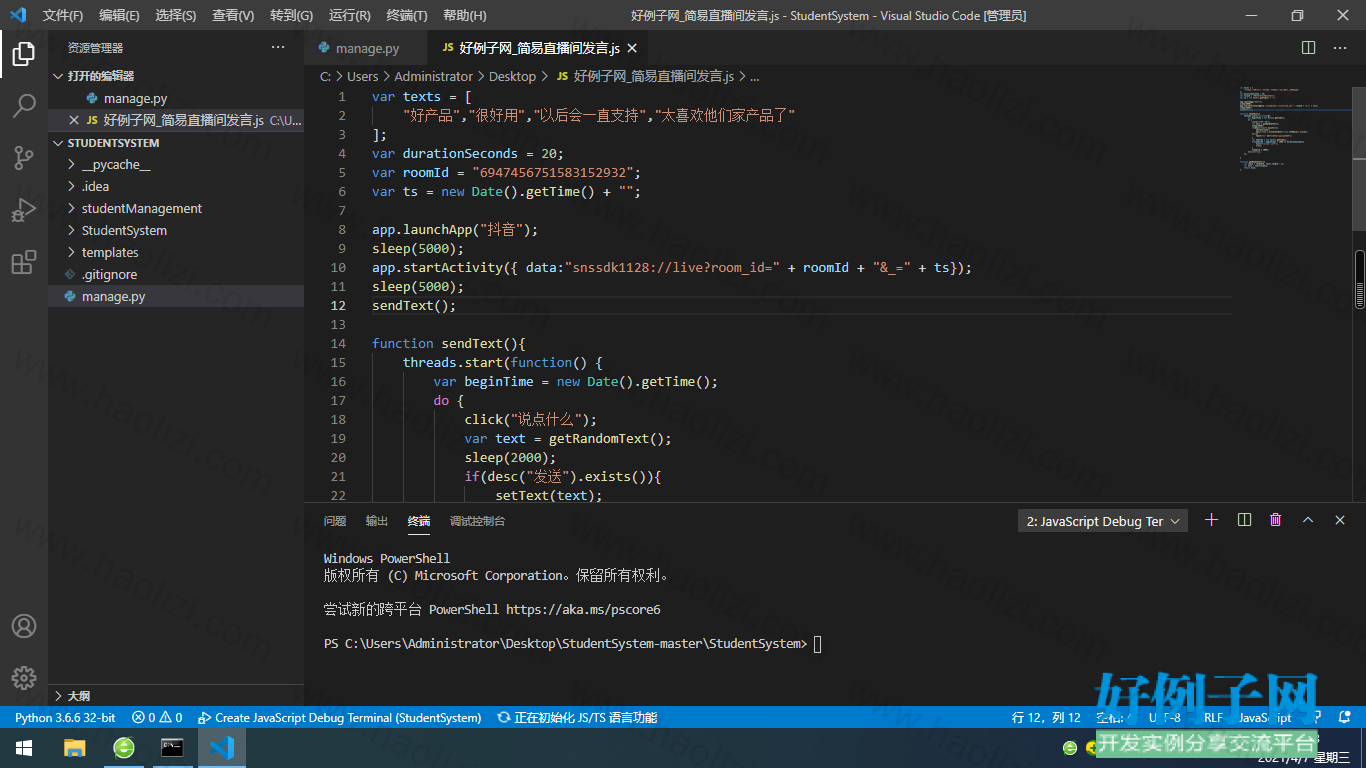Open the 文件(F) menu

pos(63,15)
